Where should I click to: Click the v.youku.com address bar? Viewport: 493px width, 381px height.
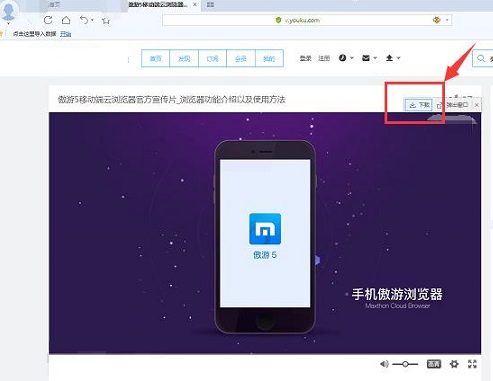pyautogui.click(x=307, y=20)
